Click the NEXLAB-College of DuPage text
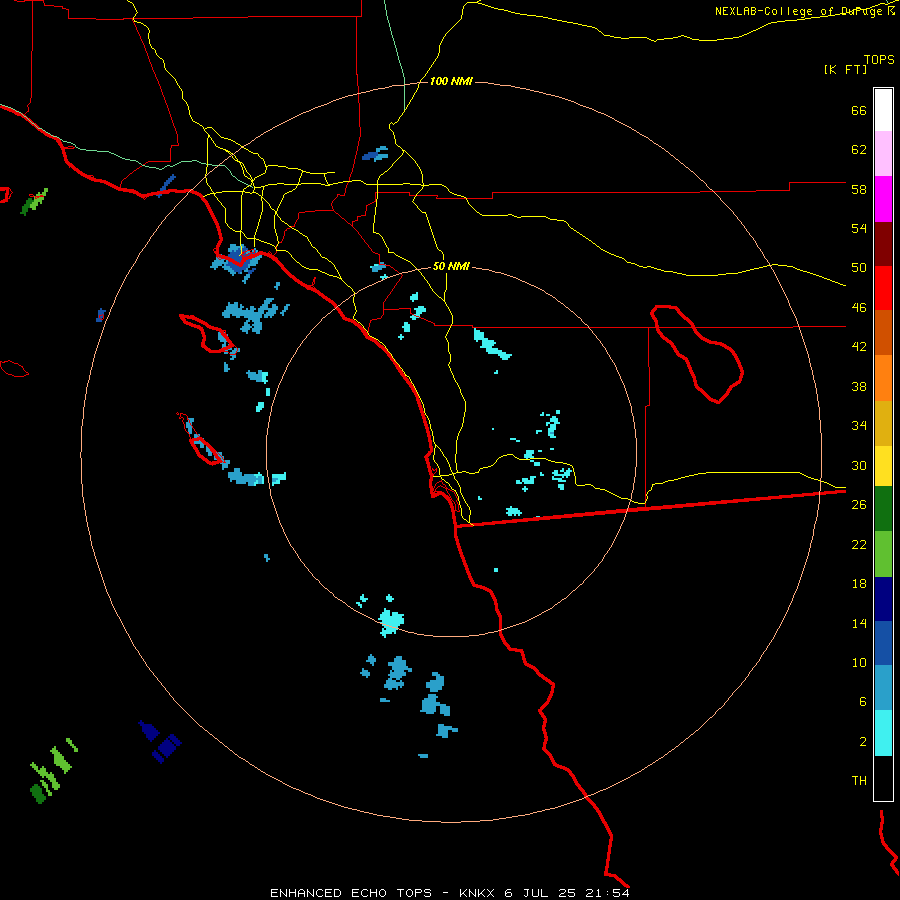Image resolution: width=900 pixels, height=900 pixels. tap(800, 11)
